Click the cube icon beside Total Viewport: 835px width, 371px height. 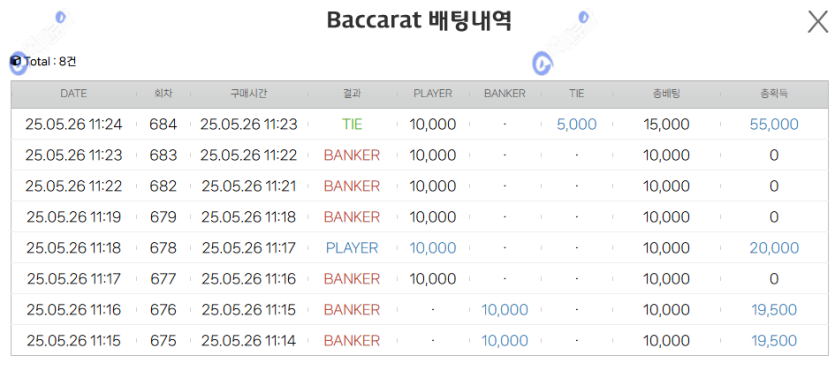click(x=15, y=61)
